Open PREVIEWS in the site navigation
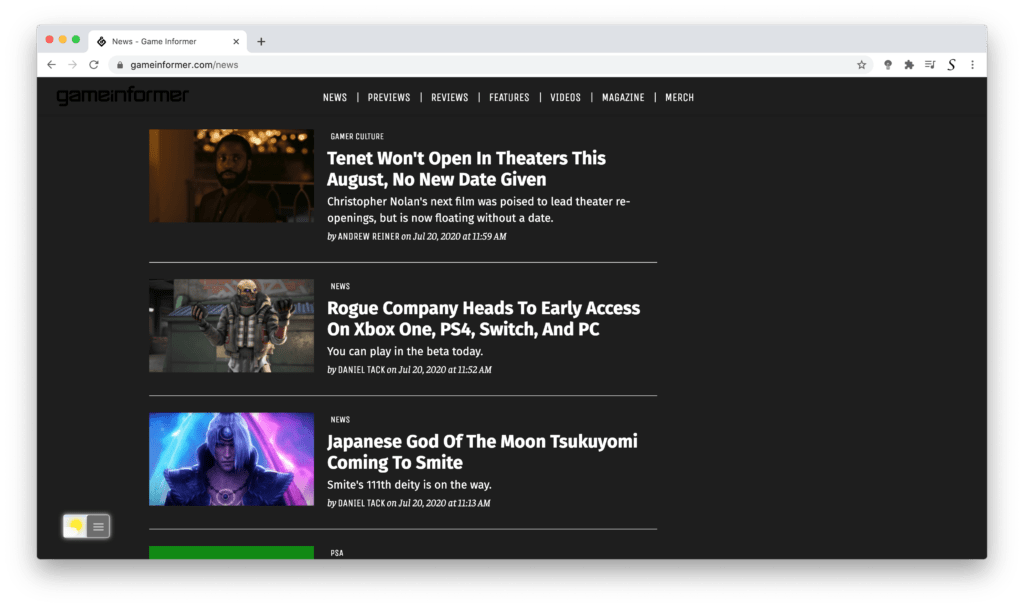The height and width of the screenshot is (608, 1024). coord(389,97)
